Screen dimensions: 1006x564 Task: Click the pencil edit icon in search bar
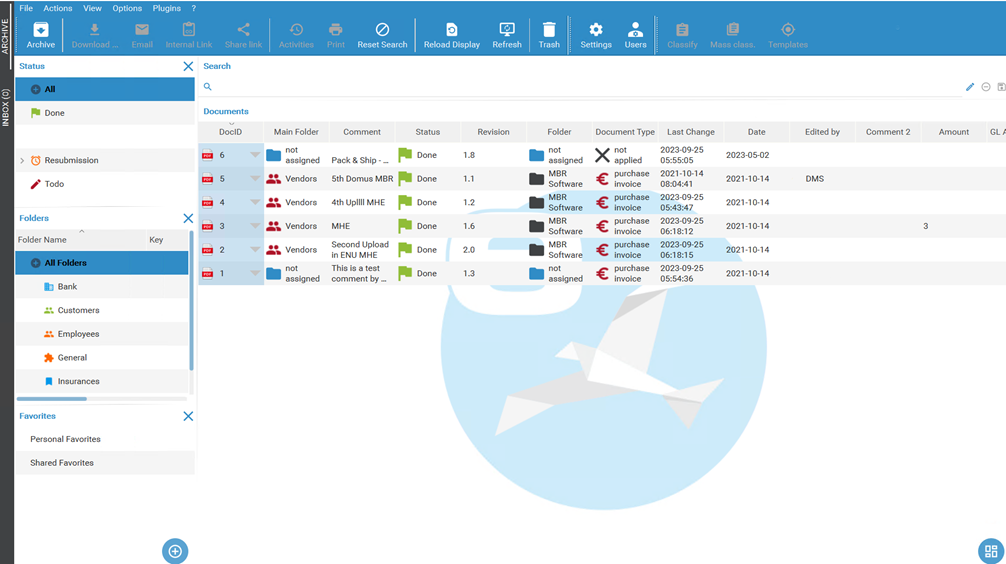969,87
